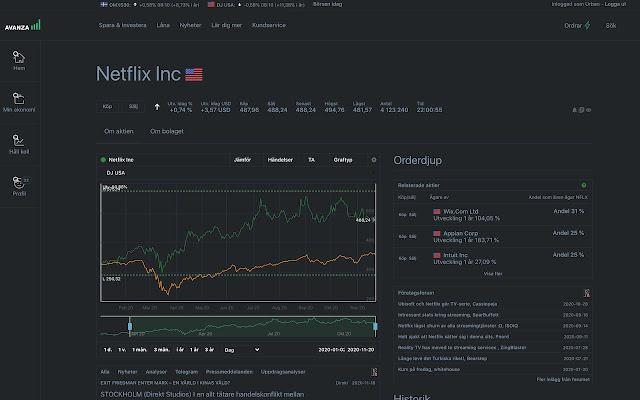Open the Graftyp dropdown
The height and width of the screenshot is (400, 640).
coord(343,160)
